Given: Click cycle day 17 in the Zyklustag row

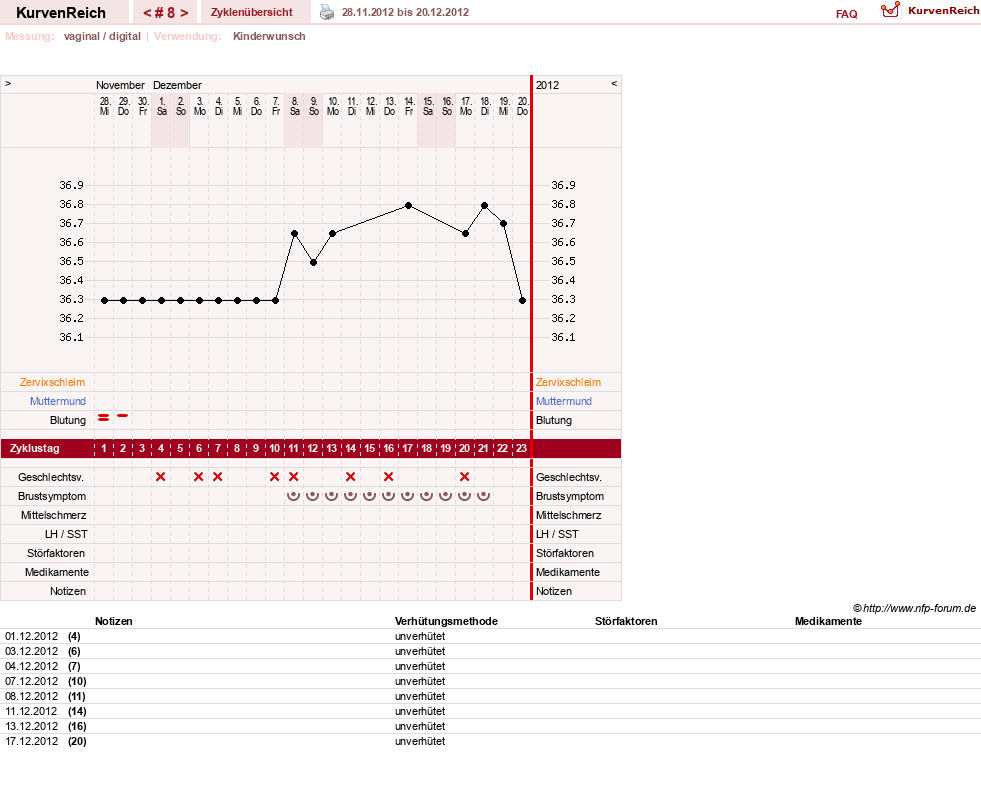Looking at the screenshot, I should pos(407,448).
